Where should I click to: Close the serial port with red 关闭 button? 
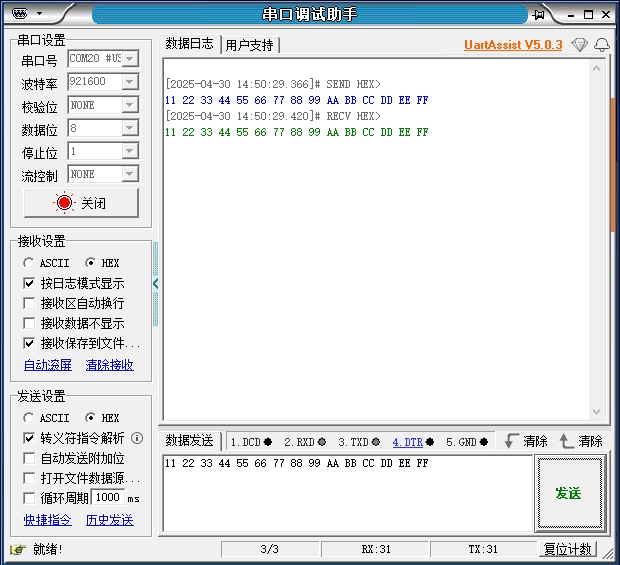pyautogui.click(x=81, y=203)
